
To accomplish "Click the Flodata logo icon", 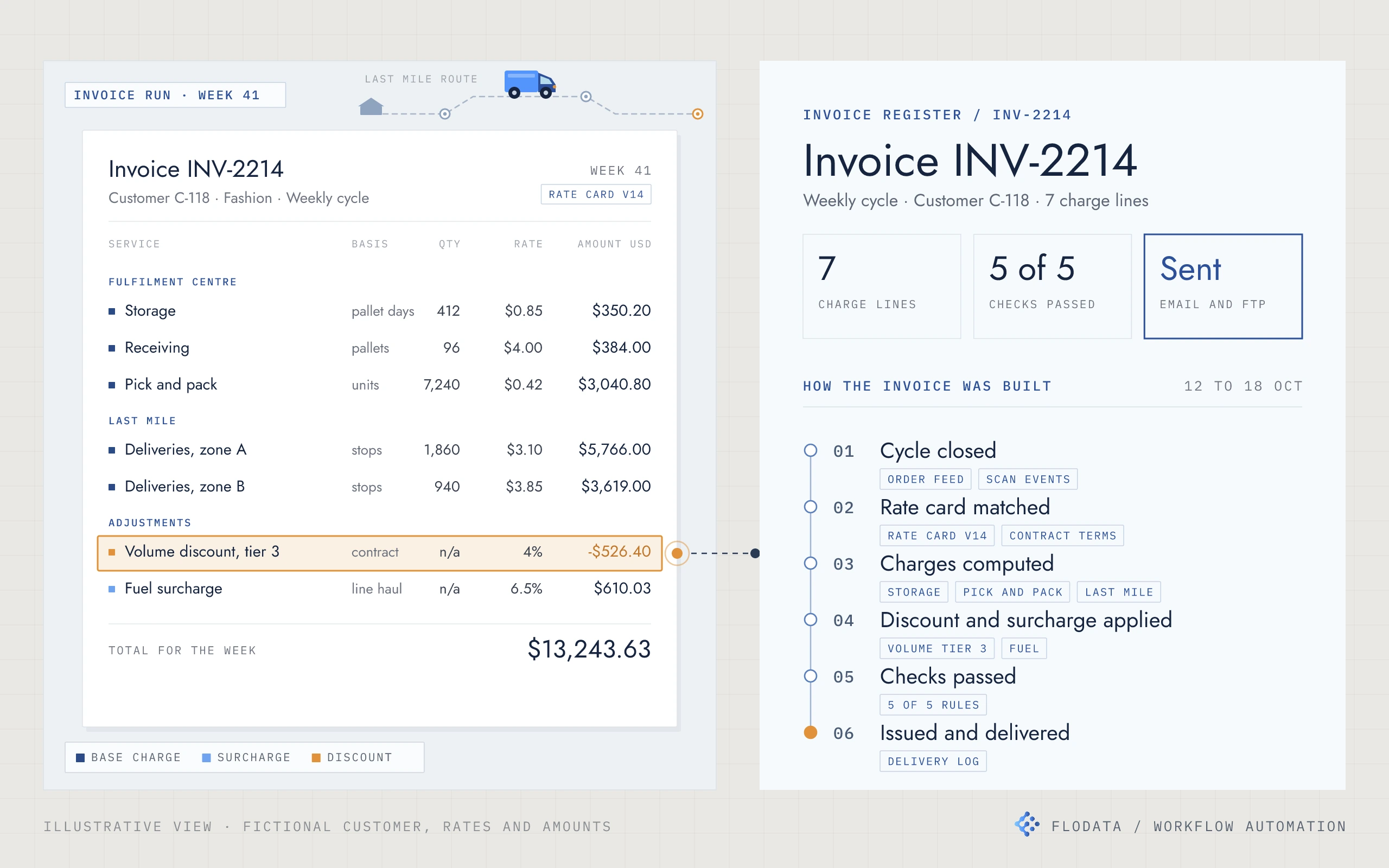I will [1027, 825].
